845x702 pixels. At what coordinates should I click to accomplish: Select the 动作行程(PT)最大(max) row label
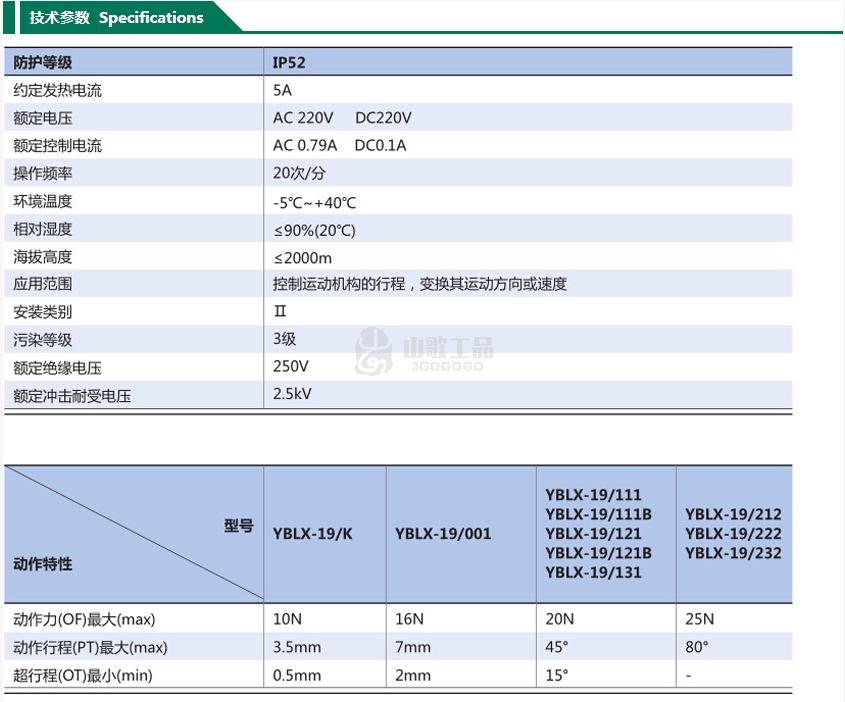[x=91, y=648]
